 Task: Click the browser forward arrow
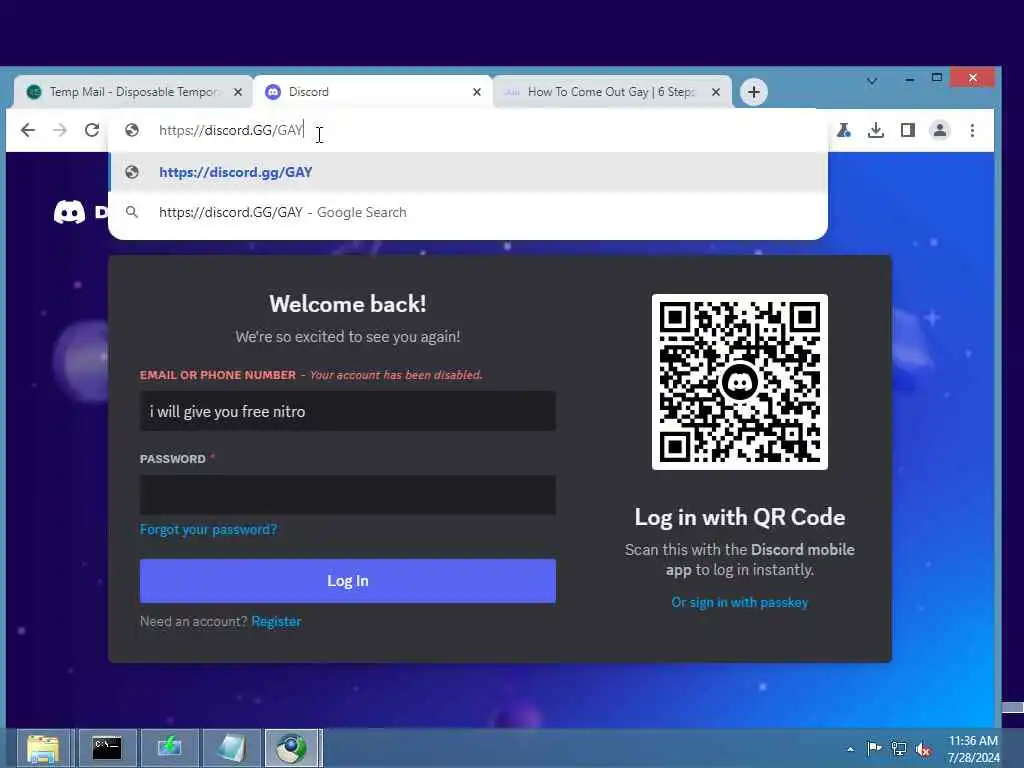59,130
